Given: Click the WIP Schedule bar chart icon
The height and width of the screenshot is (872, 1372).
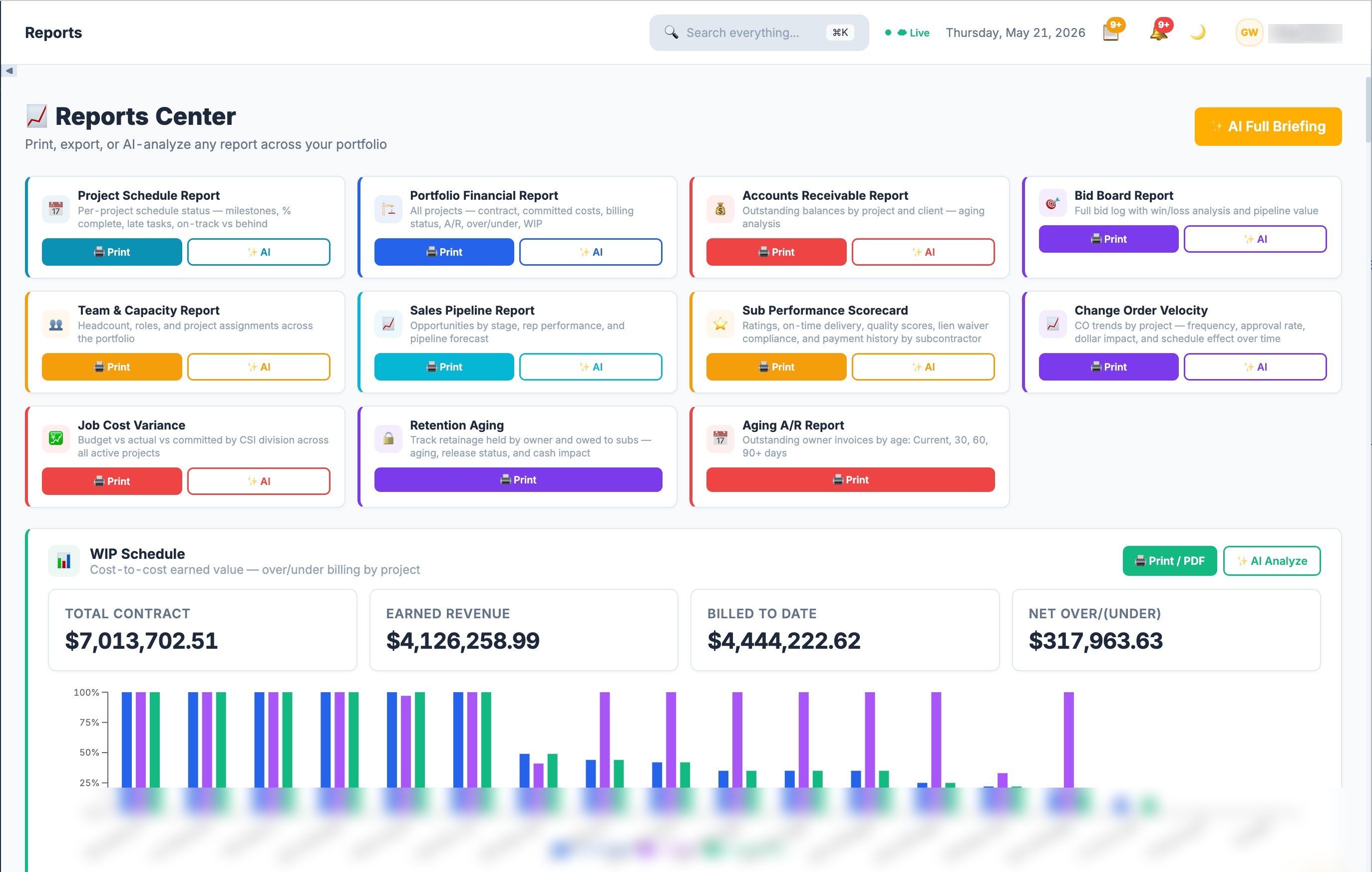Looking at the screenshot, I should click(64, 561).
